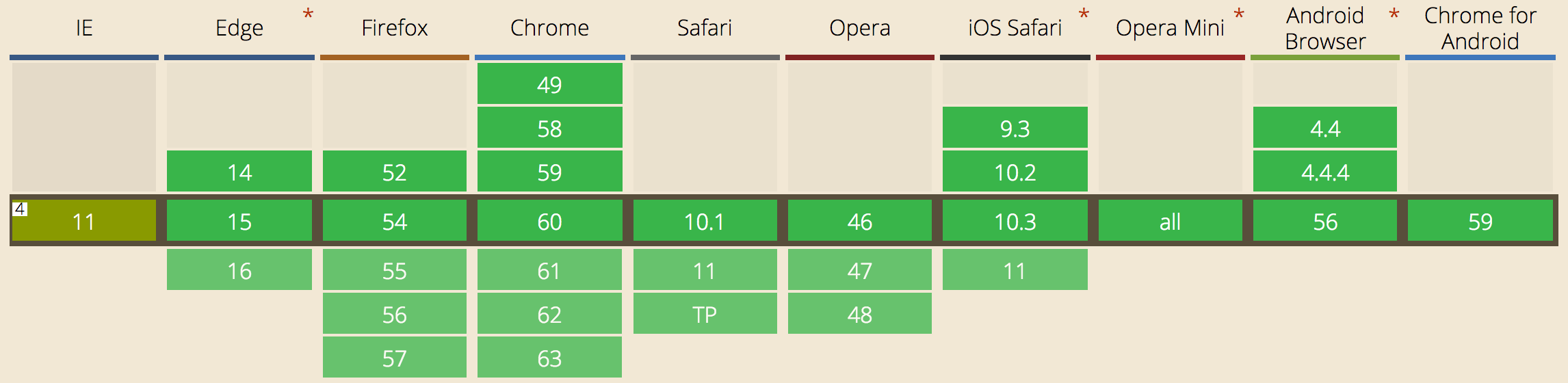This screenshot has height=383, width=1568.
Task: Click the asterisk next to iOS Safari header
Action: [1084, 15]
